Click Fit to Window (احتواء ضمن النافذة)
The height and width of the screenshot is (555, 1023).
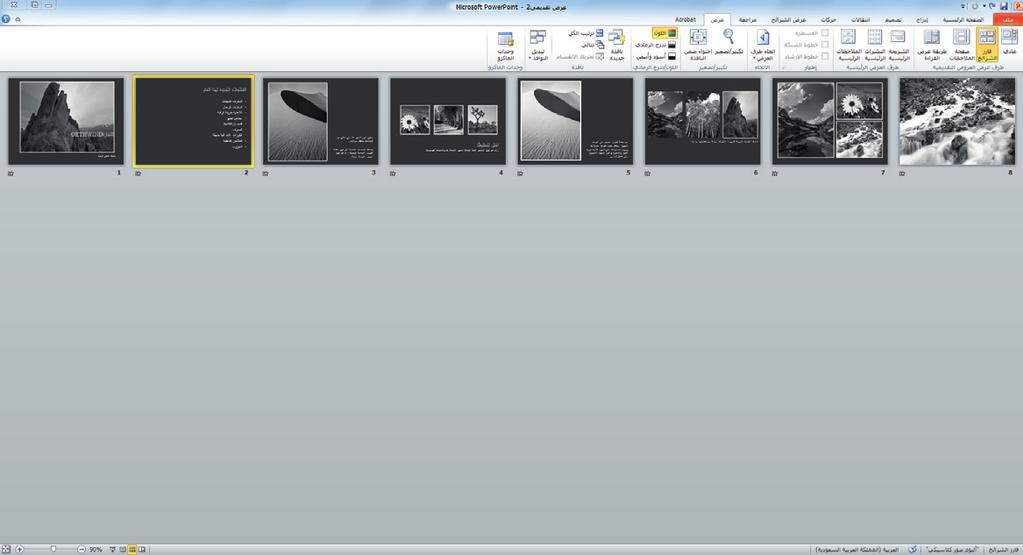click(x=698, y=44)
